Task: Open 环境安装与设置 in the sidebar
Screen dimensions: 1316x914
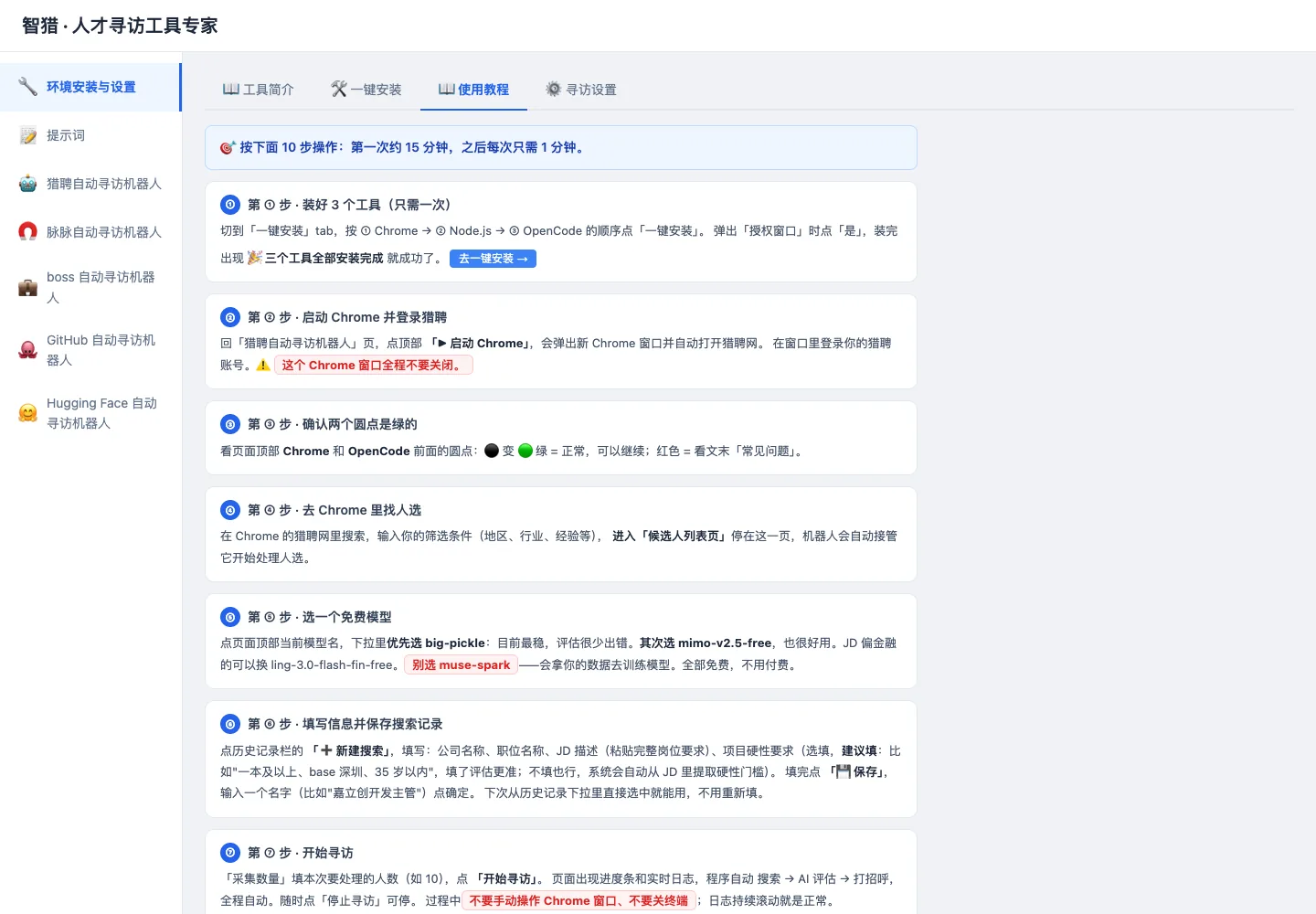Action: pos(90,87)
